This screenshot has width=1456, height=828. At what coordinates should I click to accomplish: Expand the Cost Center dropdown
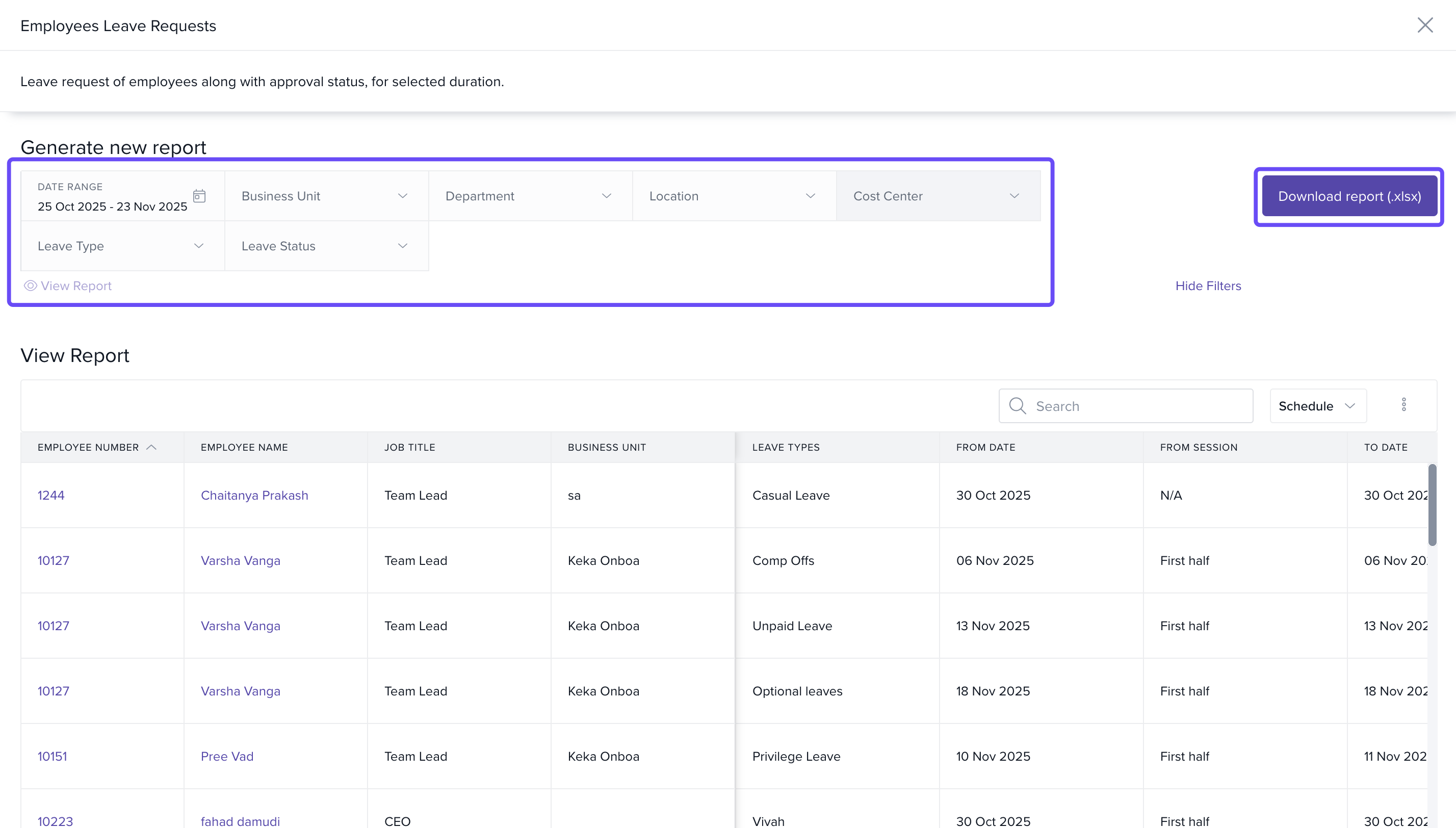click(938, 196)
